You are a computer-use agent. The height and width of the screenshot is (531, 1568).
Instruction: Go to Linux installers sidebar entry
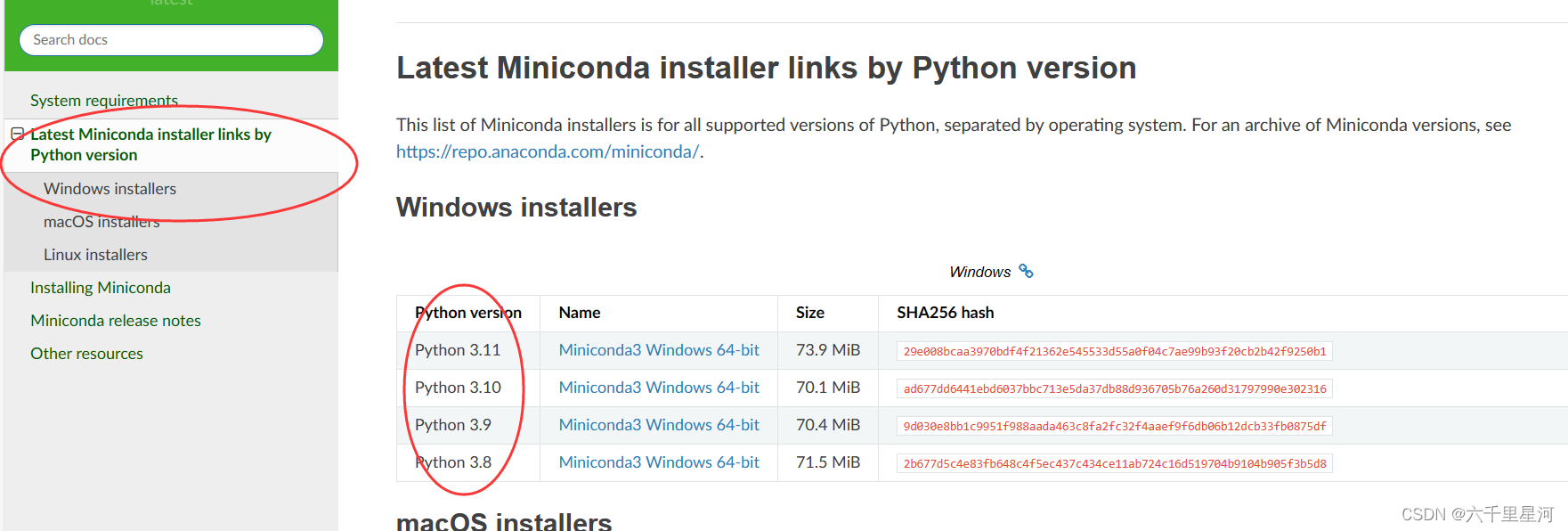pyautogui.click(x=95, y=255)
